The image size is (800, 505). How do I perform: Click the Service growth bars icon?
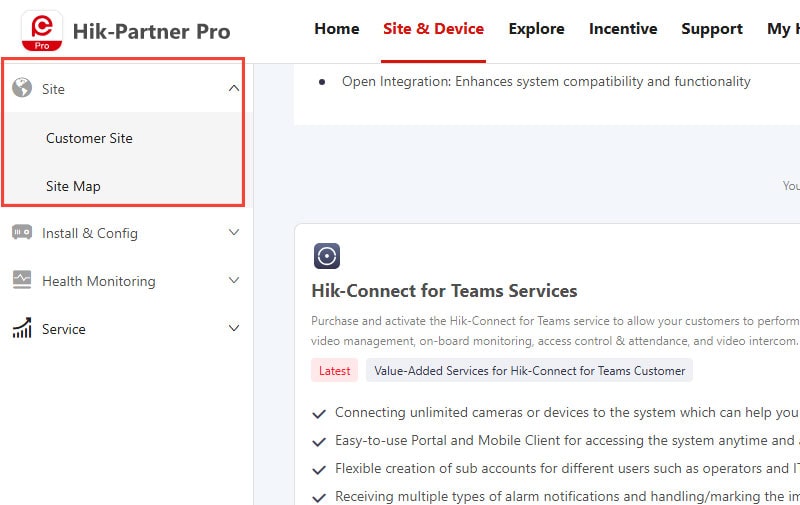tap(22, 328)
